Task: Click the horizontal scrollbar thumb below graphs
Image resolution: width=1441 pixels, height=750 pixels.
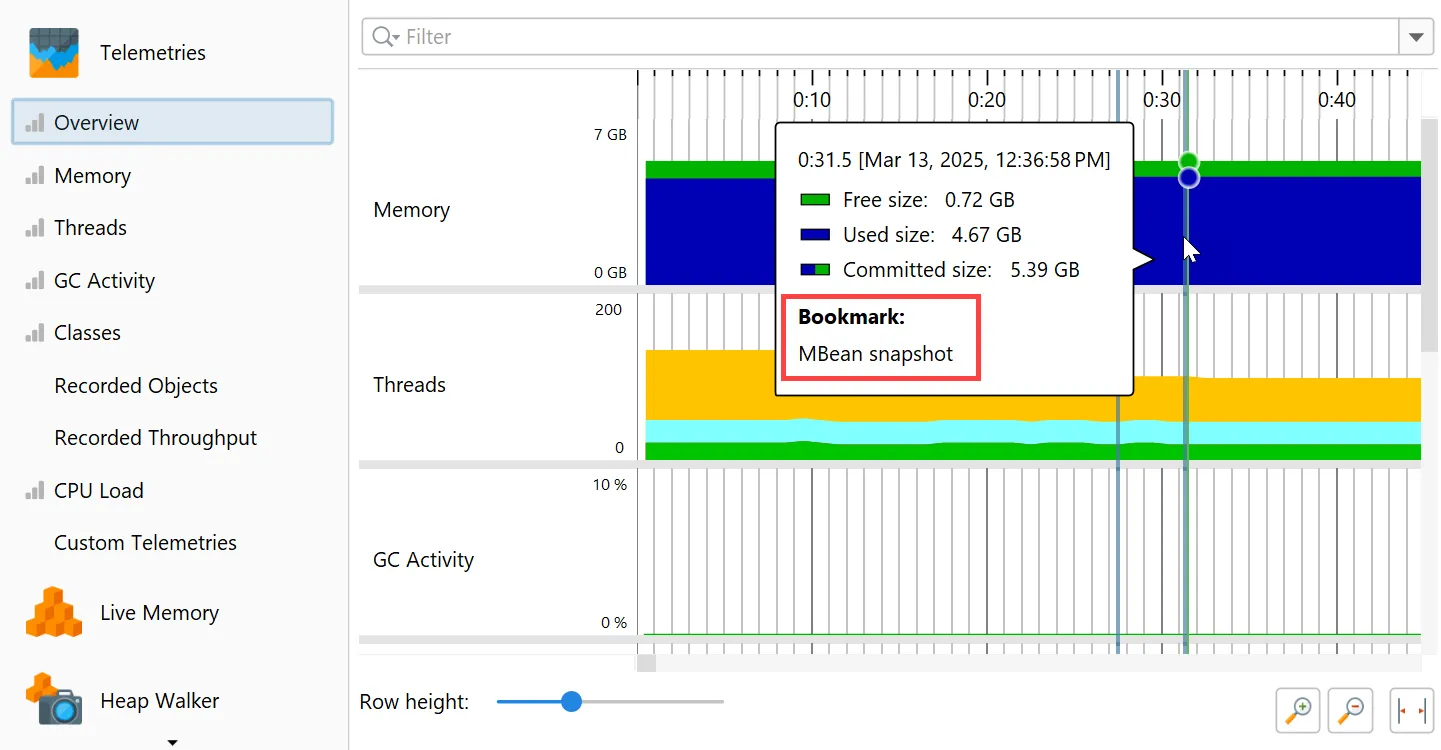Action: pyautogui.click(x=646, y=663)
